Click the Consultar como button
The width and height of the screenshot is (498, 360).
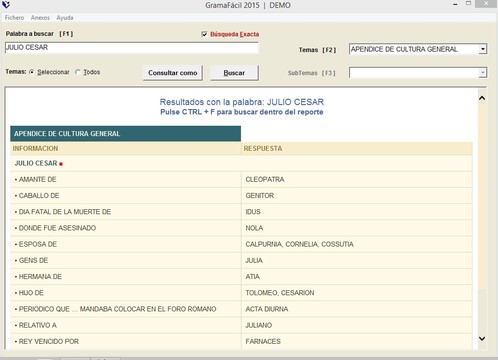[x=173, y=73]
